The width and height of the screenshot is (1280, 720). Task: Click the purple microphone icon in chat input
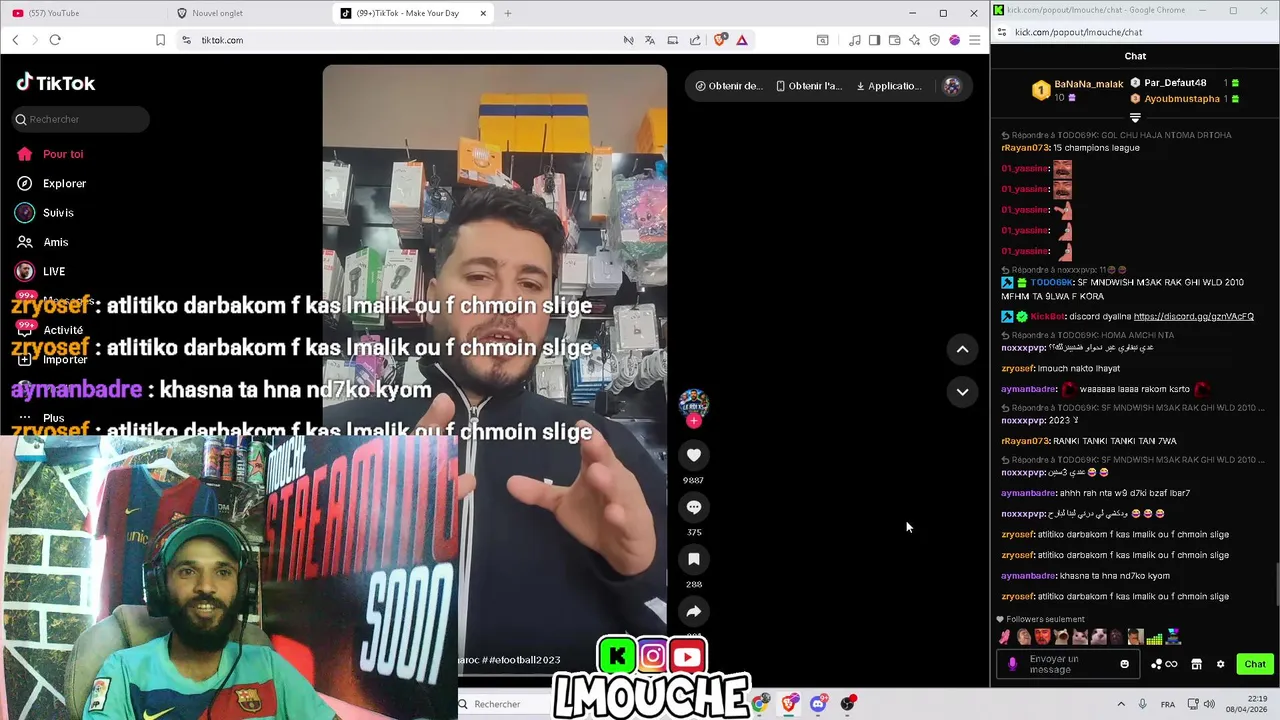[1012, 664]
